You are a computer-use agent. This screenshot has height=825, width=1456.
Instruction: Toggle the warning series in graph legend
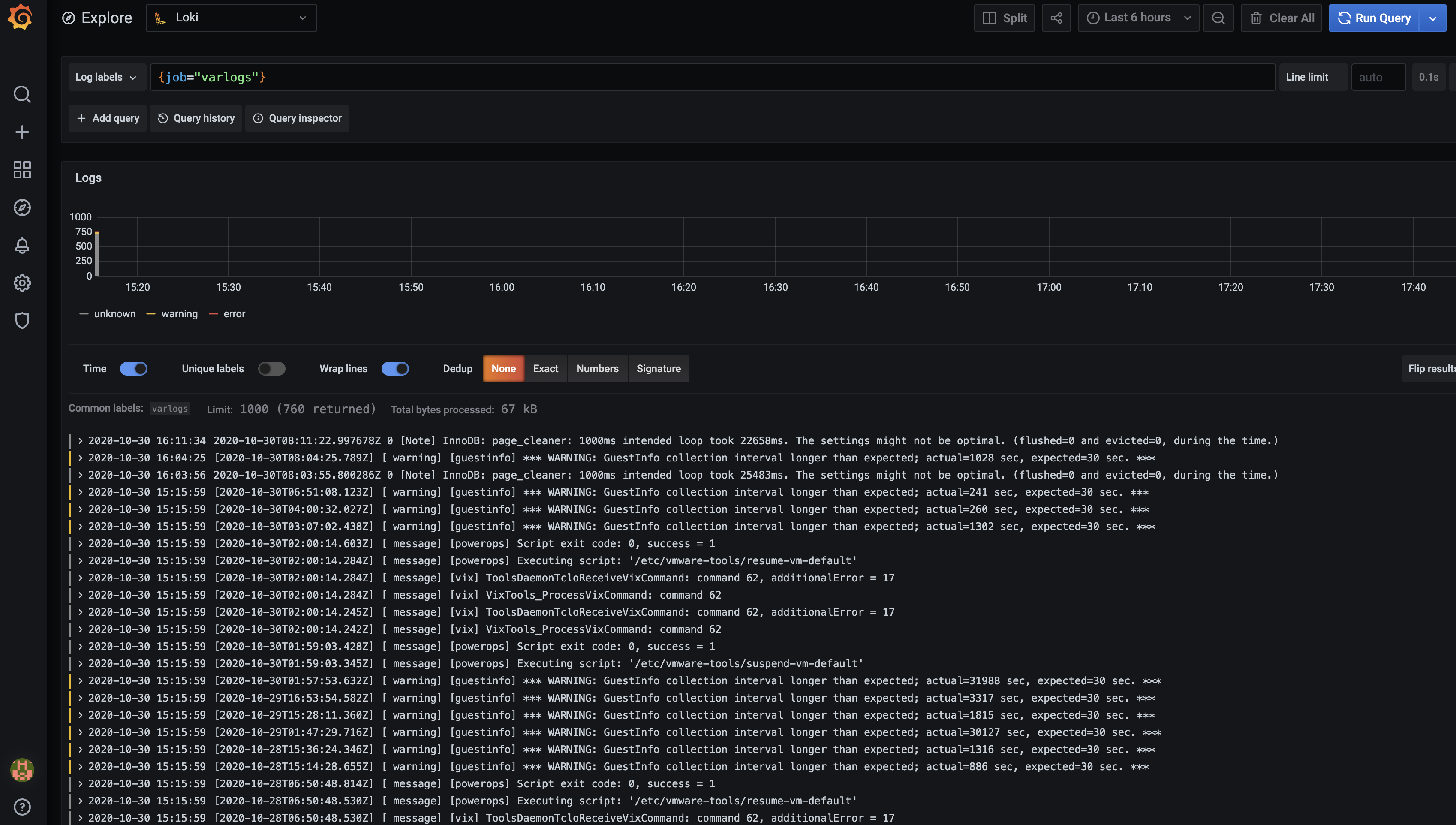point(179,314)
